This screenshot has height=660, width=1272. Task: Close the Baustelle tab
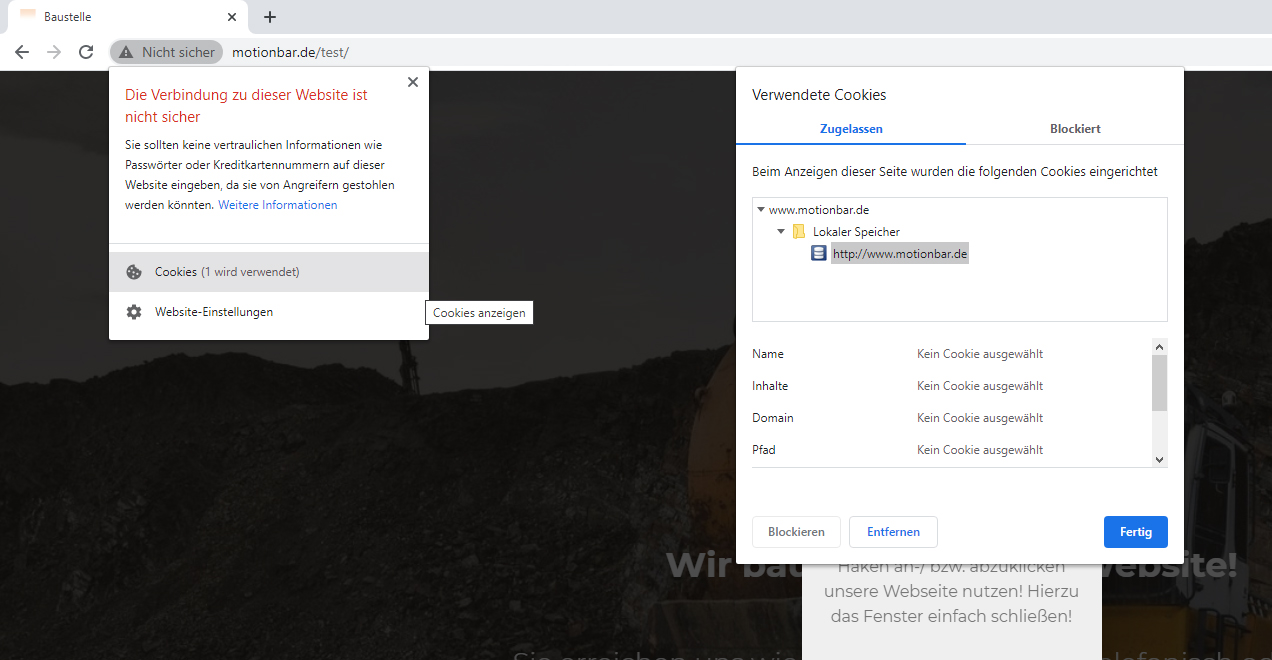click(232, 17)
